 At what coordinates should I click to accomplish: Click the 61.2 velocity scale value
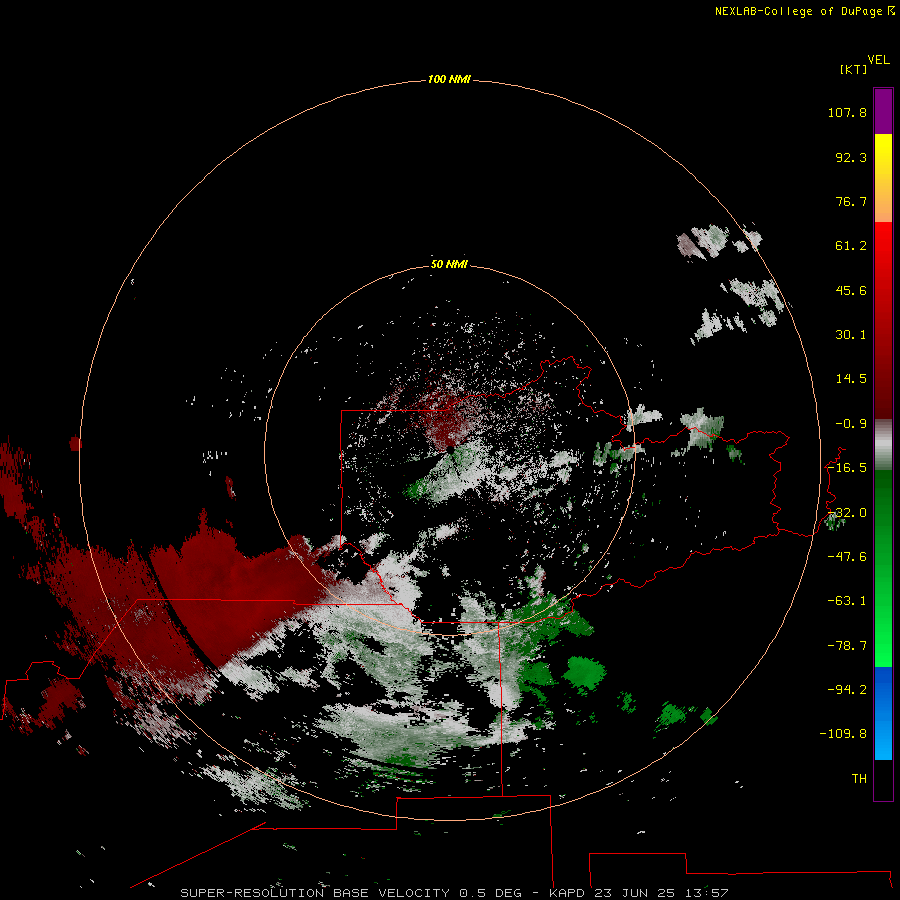pos(851,246)
